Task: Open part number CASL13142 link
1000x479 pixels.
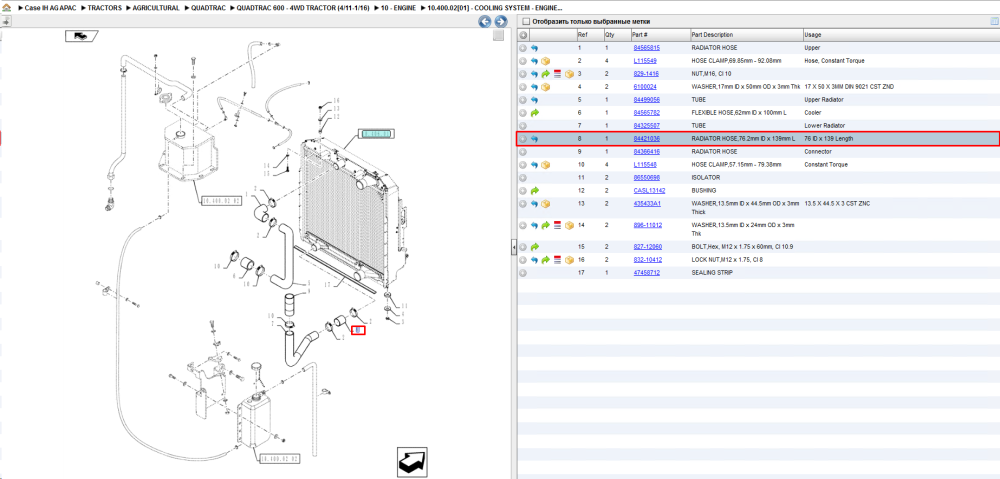Action: click(649, 191)
